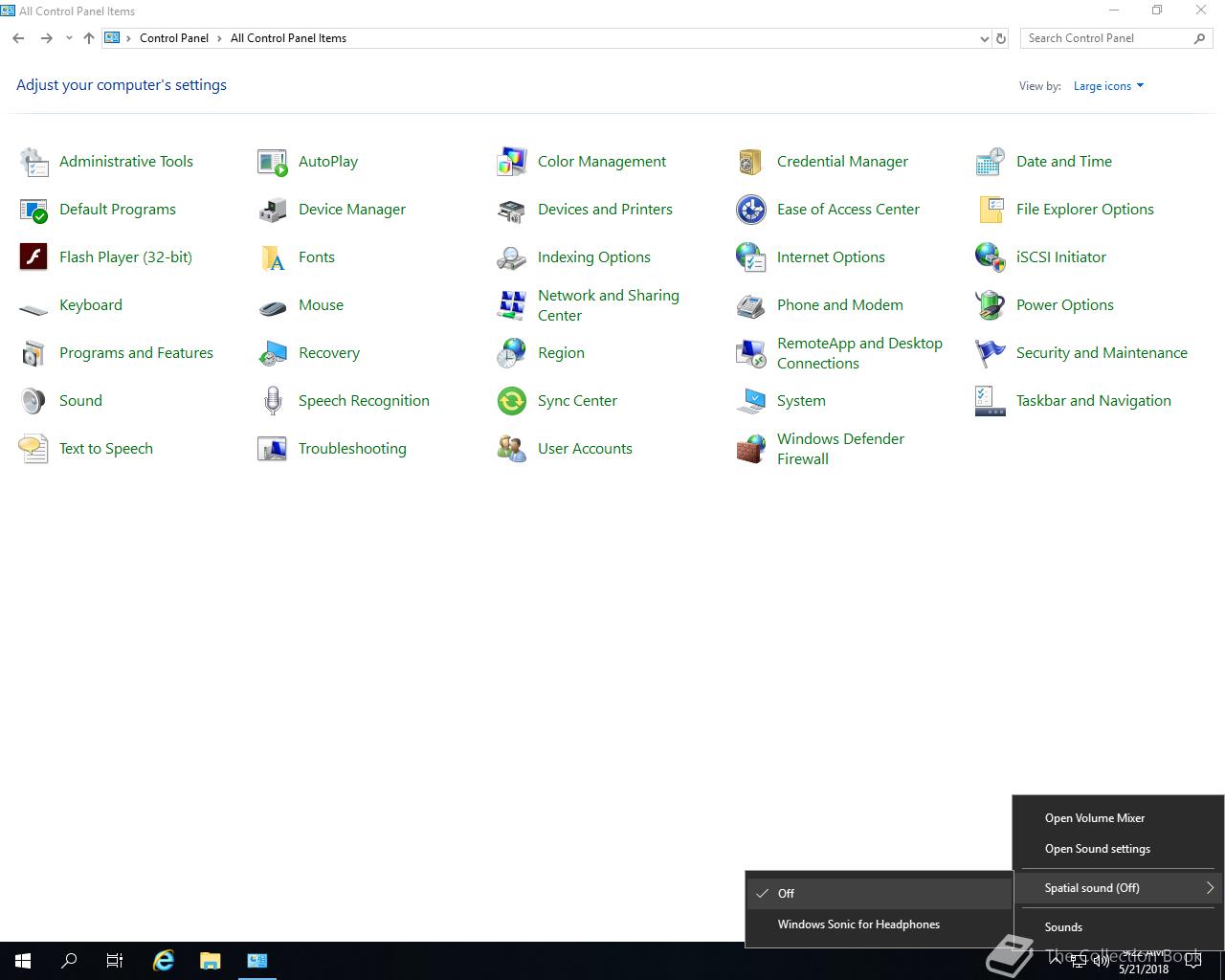Open User Accounts
Image resolution: width=1225 pixels, height=980 pixels.
585,449
